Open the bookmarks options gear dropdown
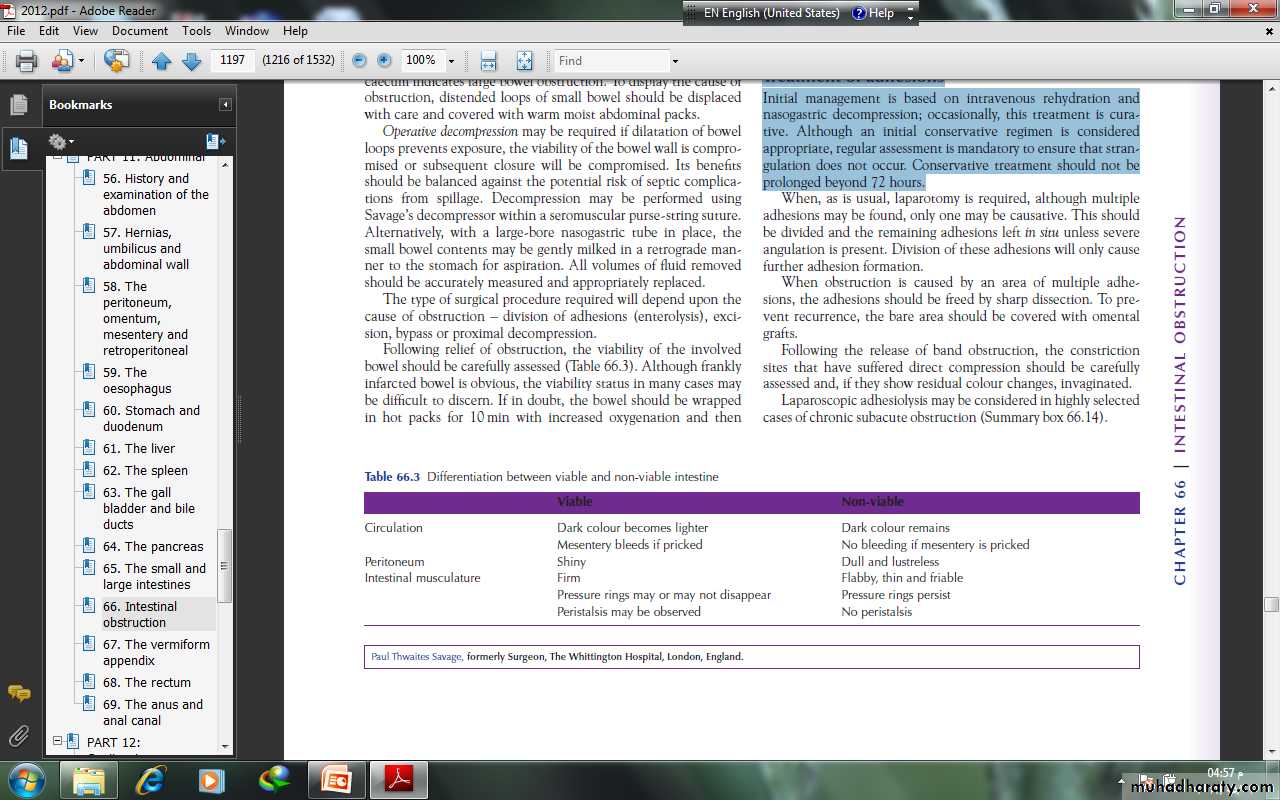Viewport: 1280px width, 800px height. (x=61, y=142)
